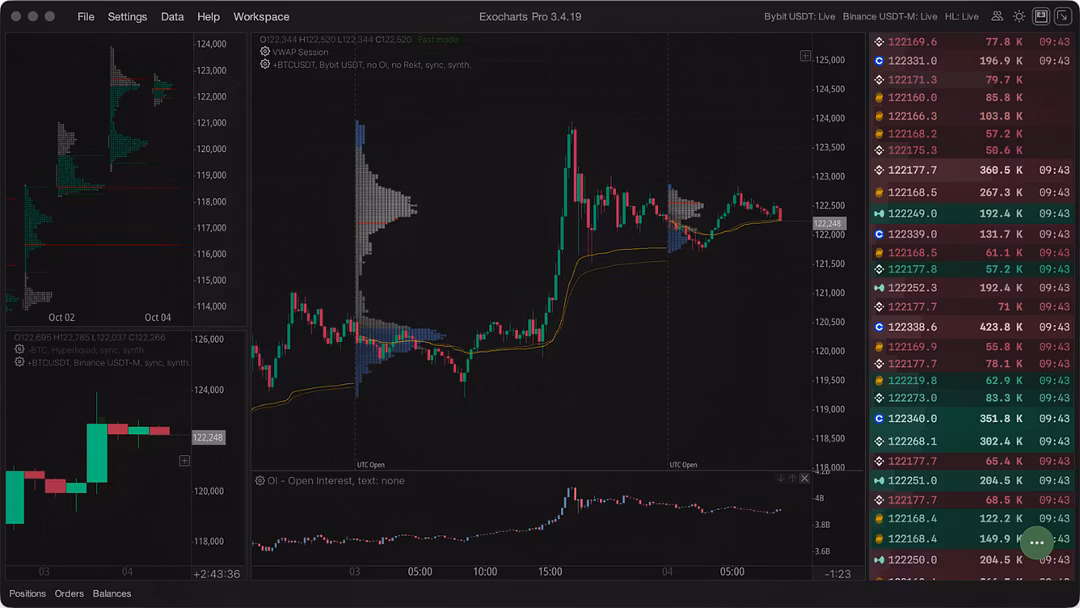
Task: Move Open Interest panel up using the up arrow
Action: pos(791,478)
